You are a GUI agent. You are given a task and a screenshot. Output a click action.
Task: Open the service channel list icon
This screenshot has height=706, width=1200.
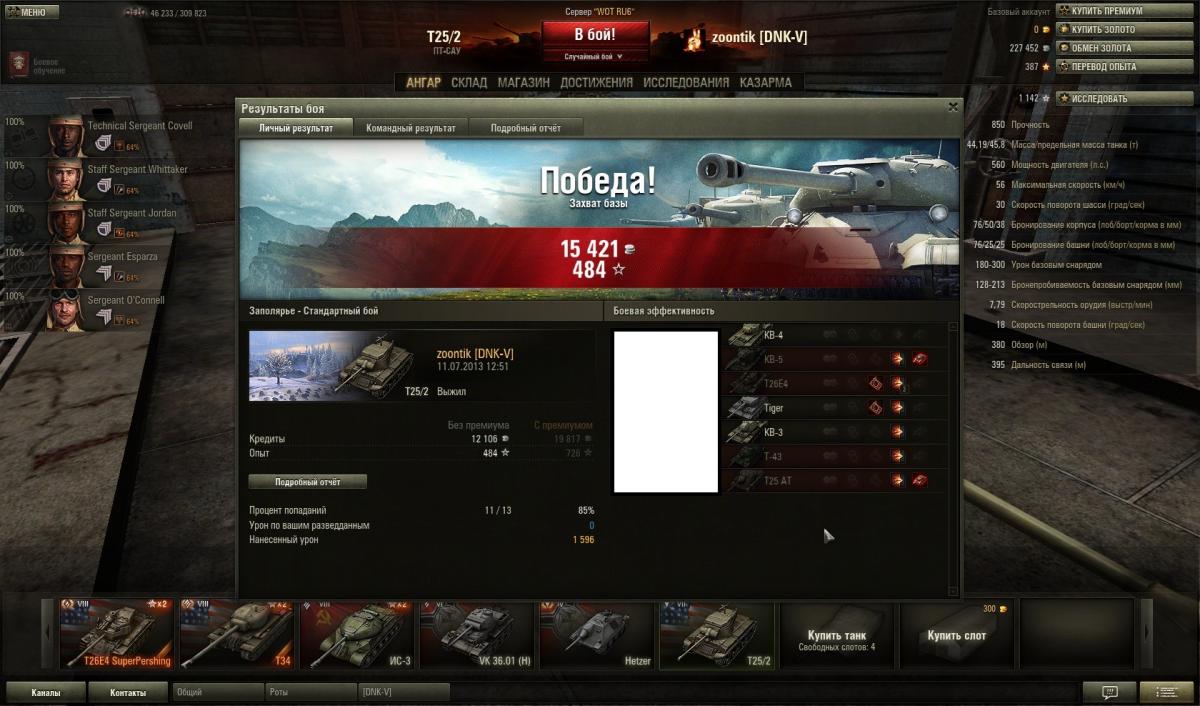pos(1166,692)
